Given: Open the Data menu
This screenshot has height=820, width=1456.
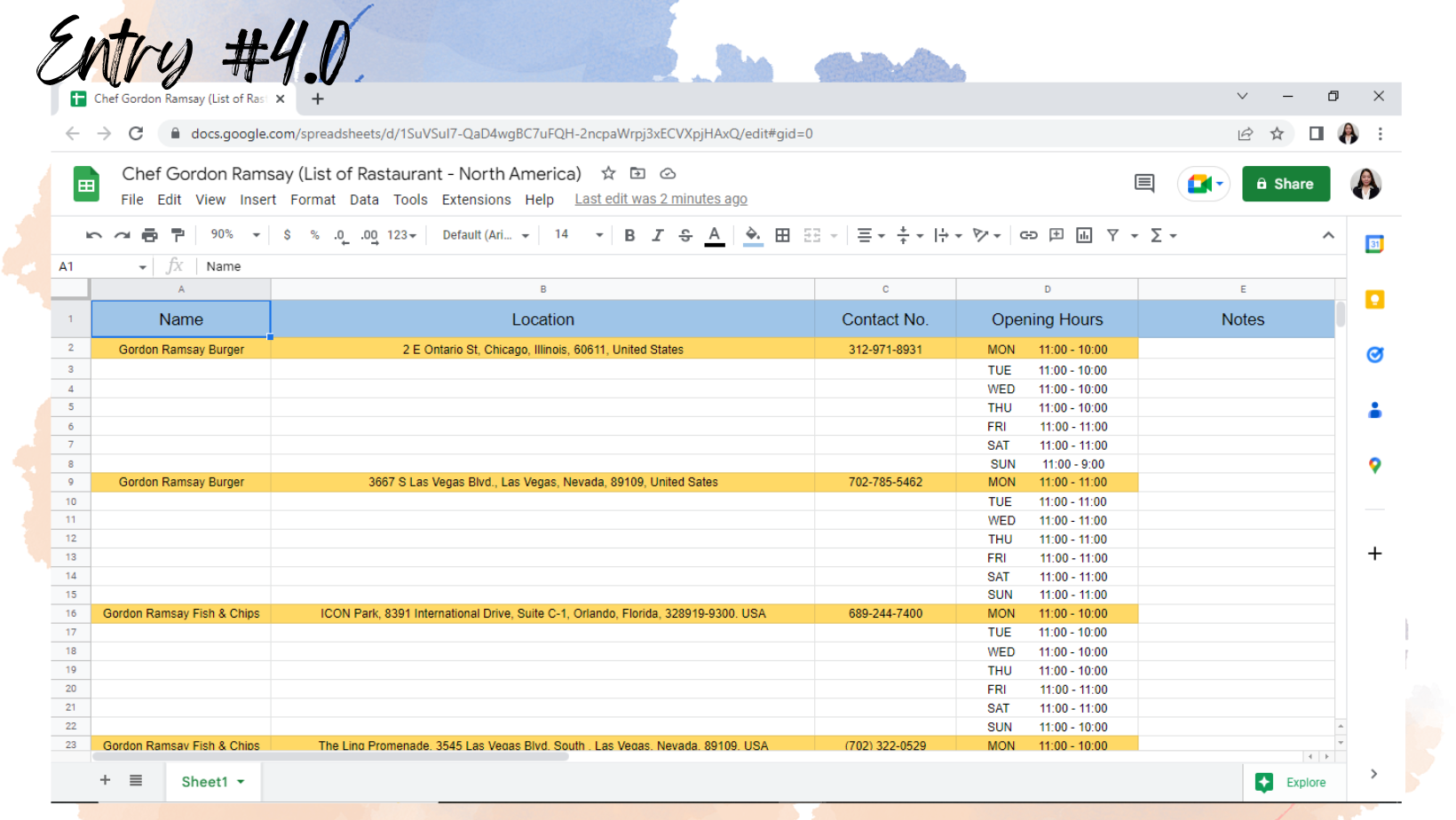Looking at the screenshot, I should pos(364,200).
